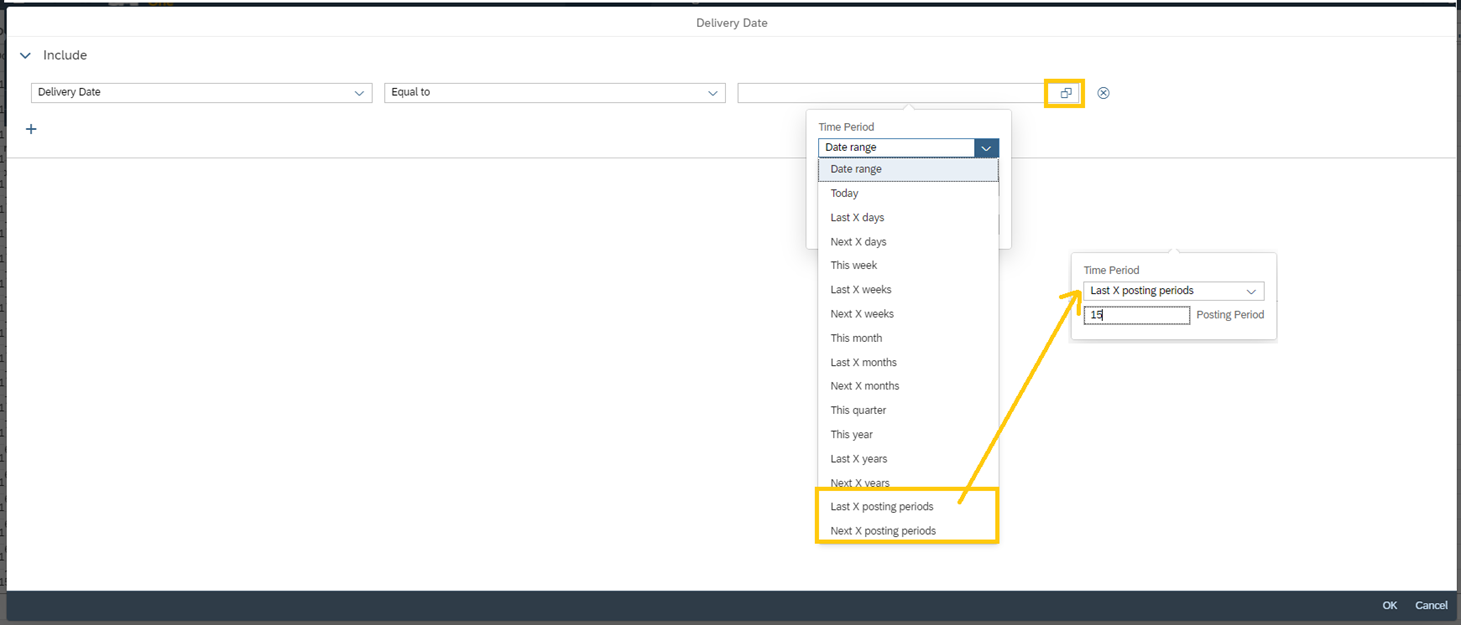Open the Equal to operator dropdown
The image size is (1461, 625).
[x=712, y=93]
